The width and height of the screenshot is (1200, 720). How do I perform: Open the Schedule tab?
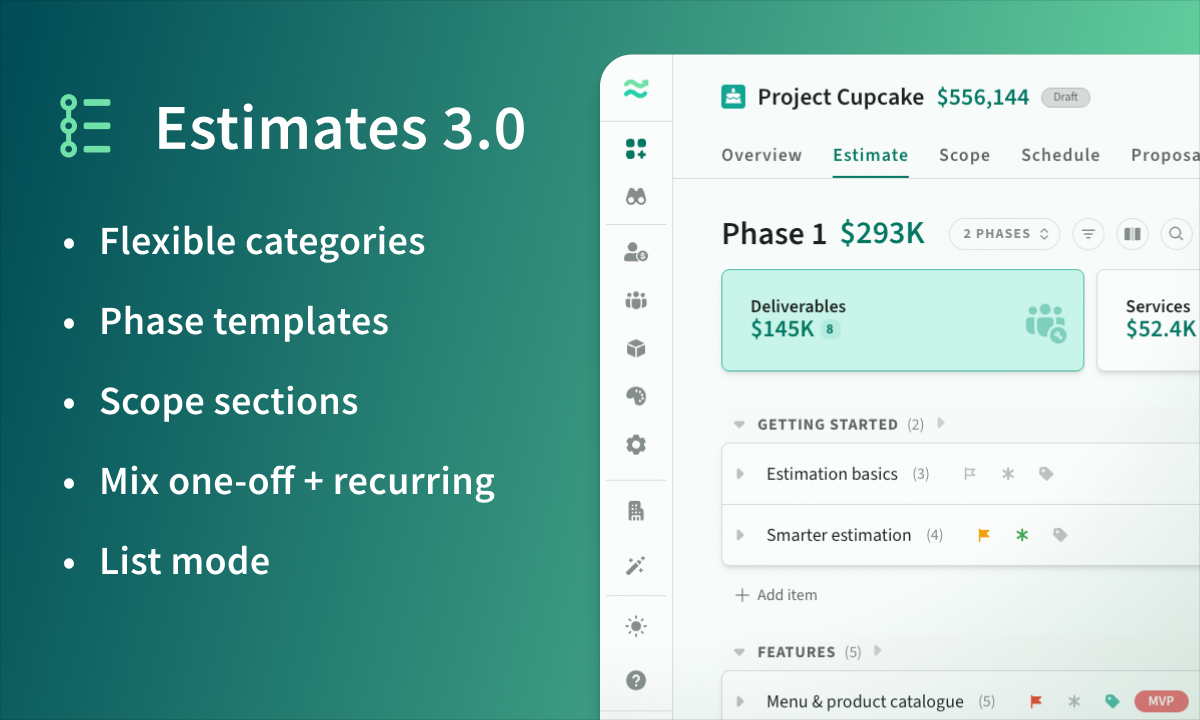(x=1060, y=155)
